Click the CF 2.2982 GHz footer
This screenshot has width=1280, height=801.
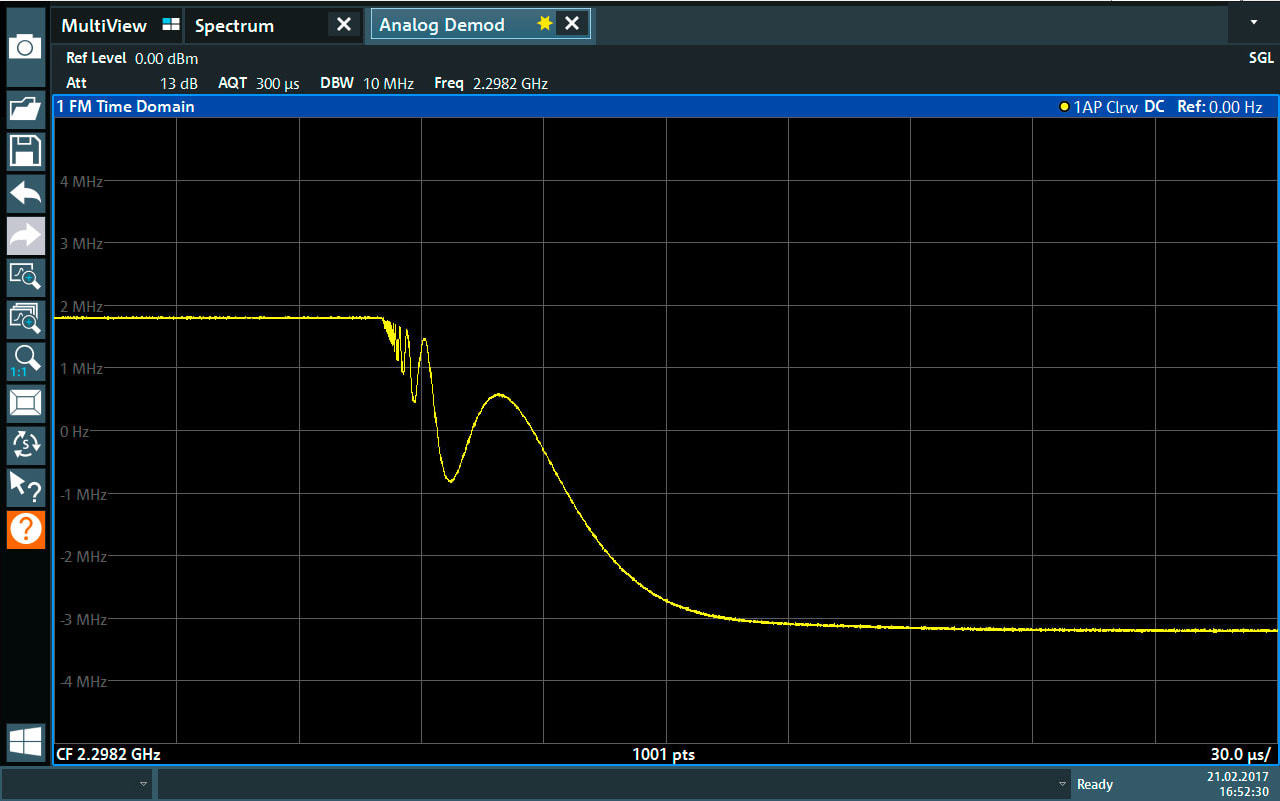108,754
